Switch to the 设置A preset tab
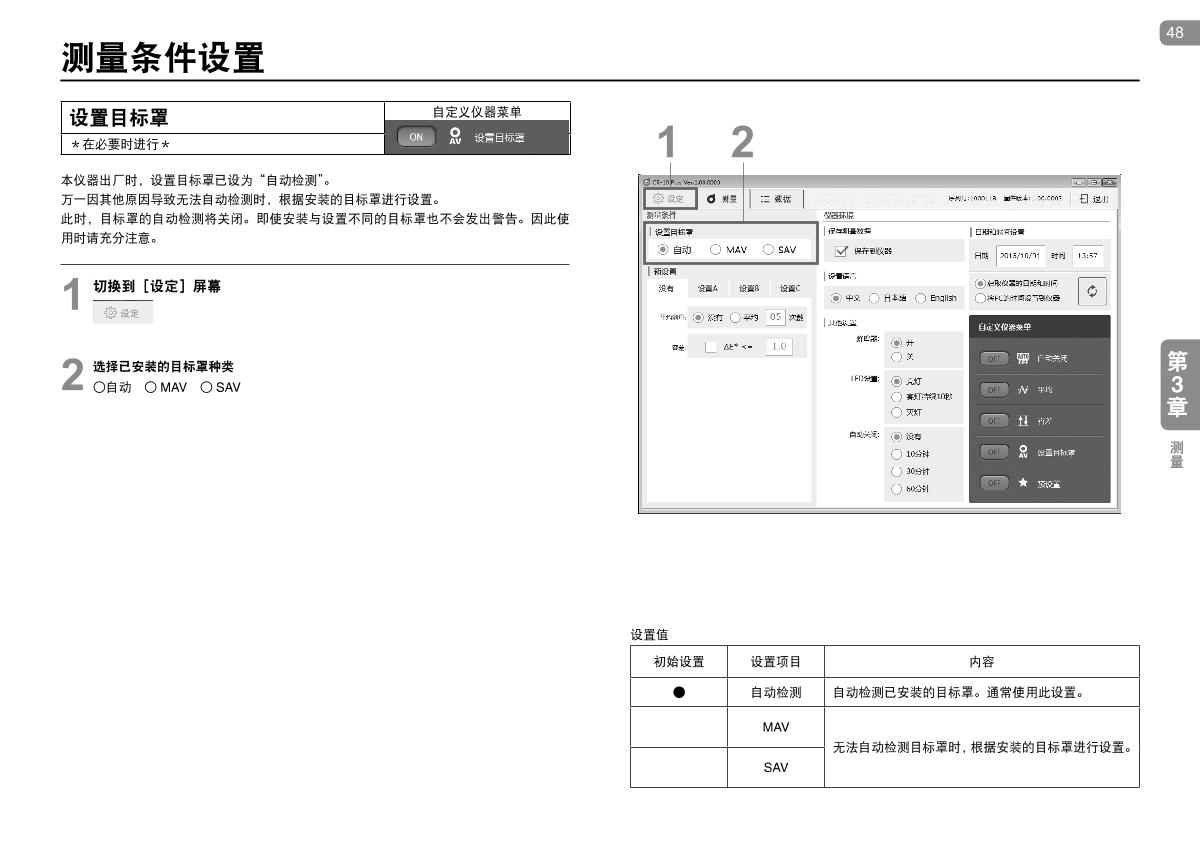 pos(707,288)
